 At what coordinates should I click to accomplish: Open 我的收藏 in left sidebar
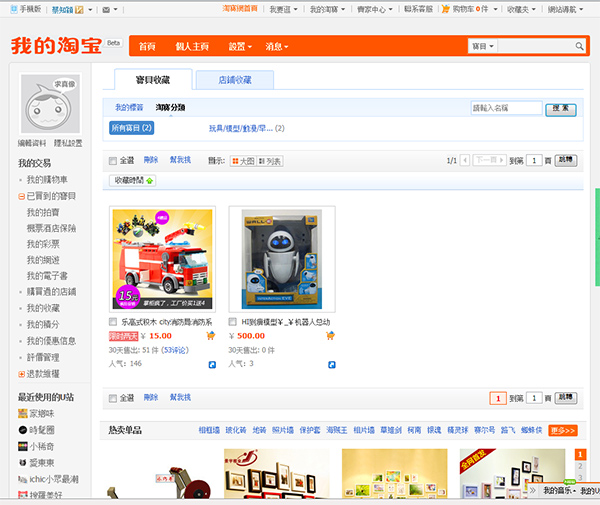43,308
